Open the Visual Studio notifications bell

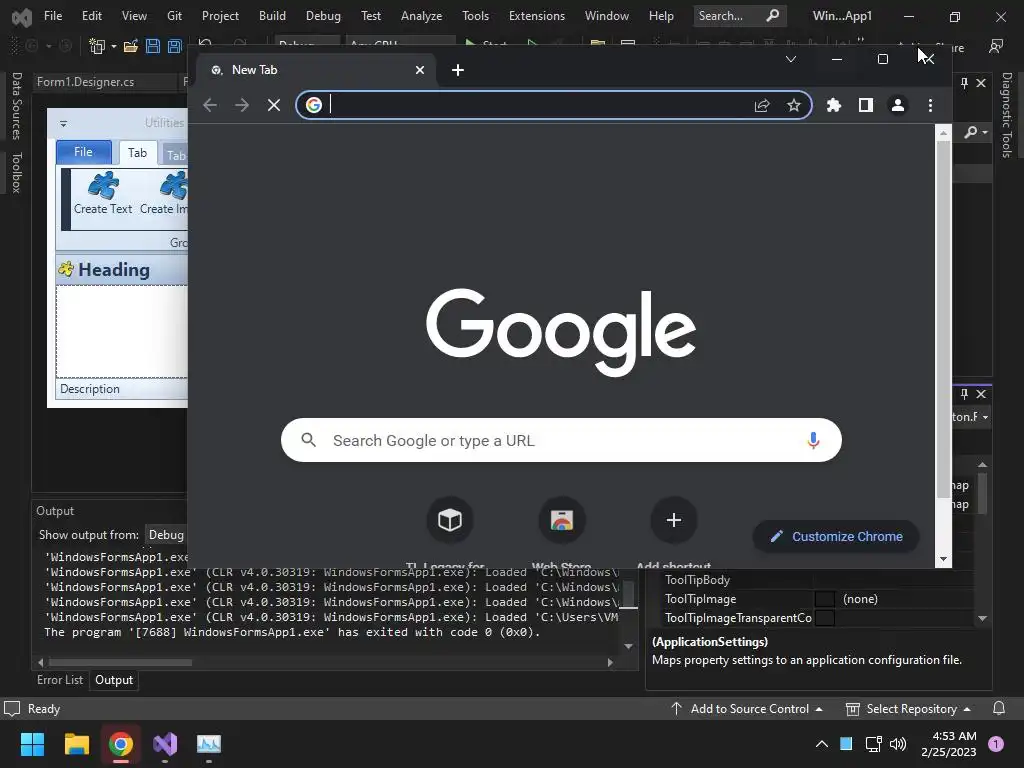click(x=999, y=709)
